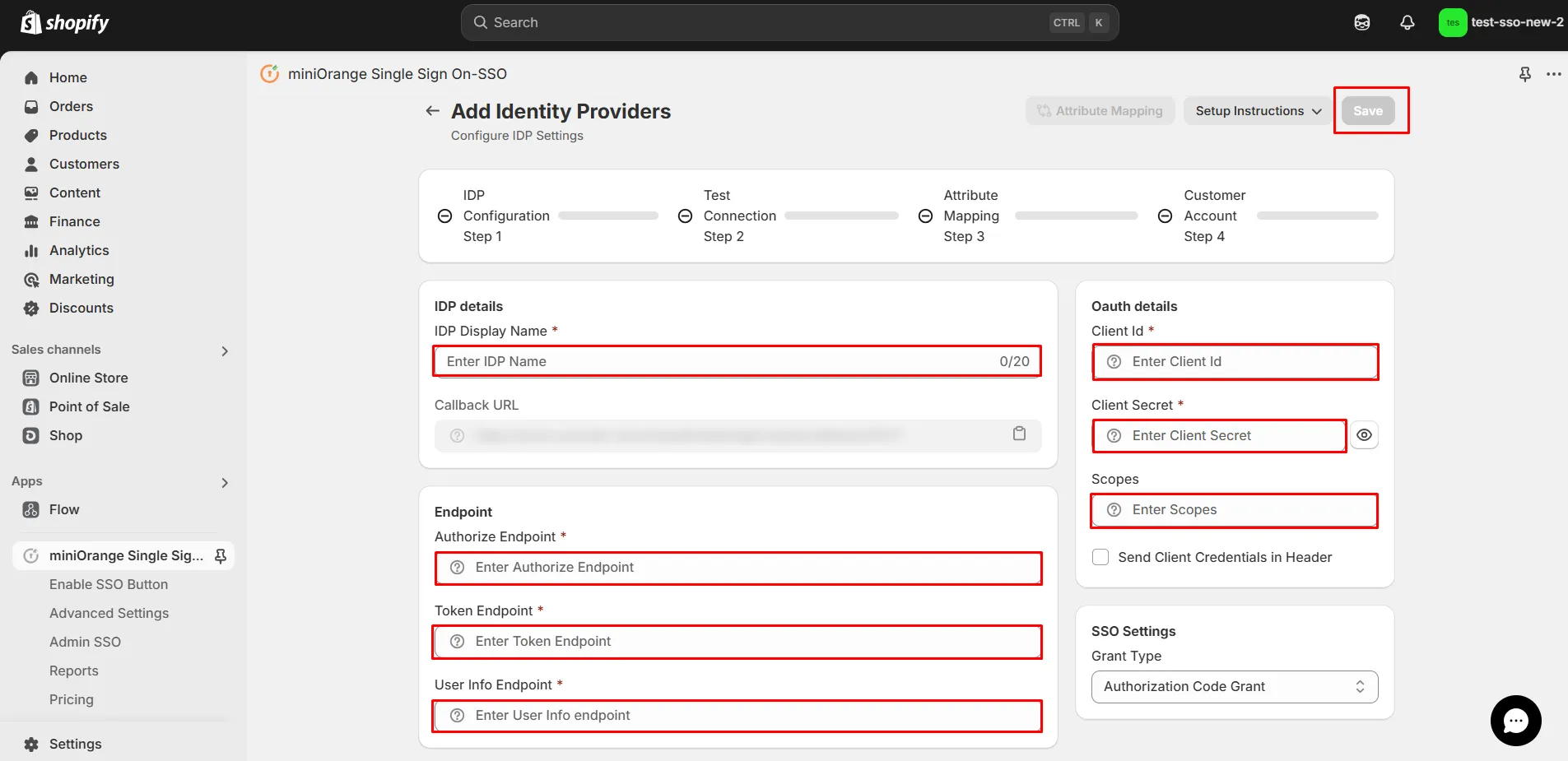
Task: Unpin miniOrange app from sidebar
Action: coord(221,556)
